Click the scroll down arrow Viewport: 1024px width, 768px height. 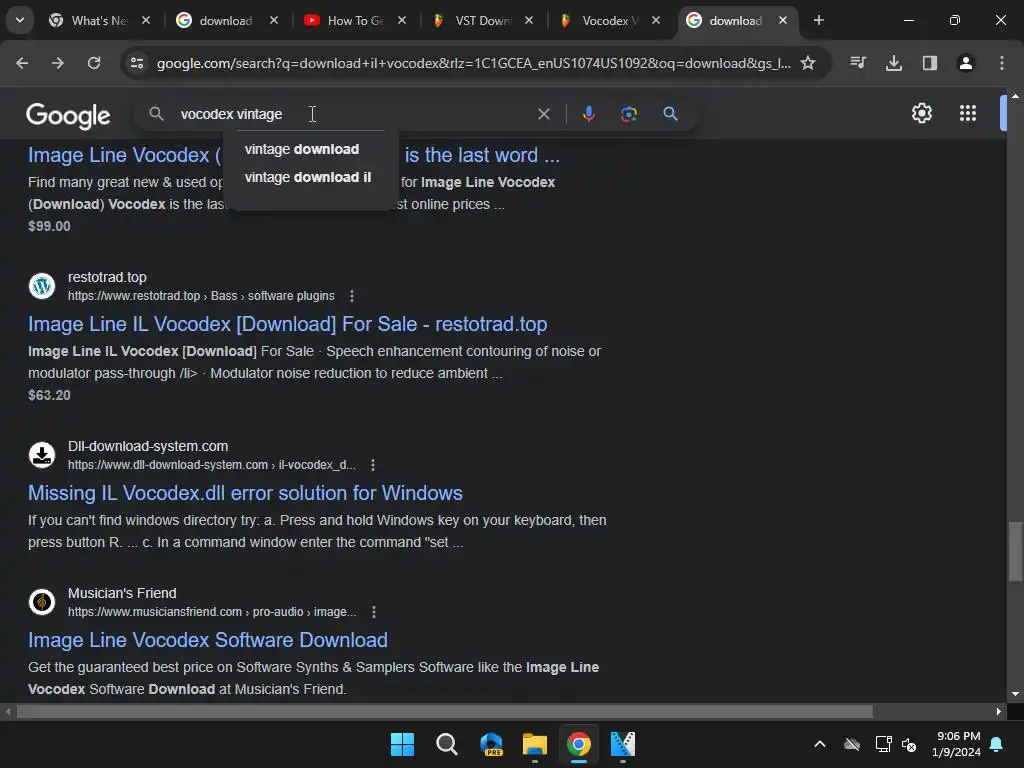tap(1015, 694)
